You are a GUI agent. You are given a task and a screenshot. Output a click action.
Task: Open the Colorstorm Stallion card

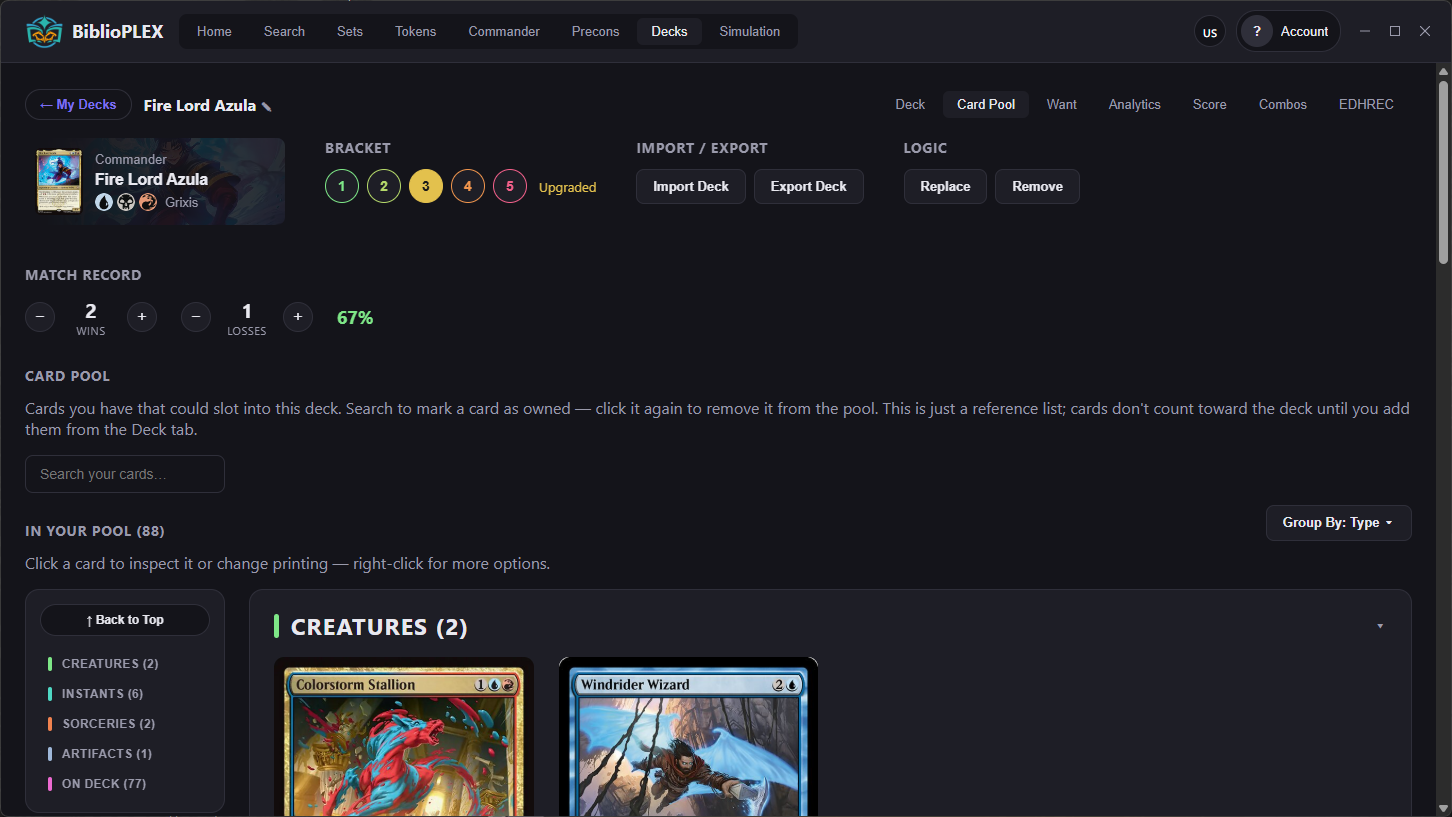click(404, 737)
